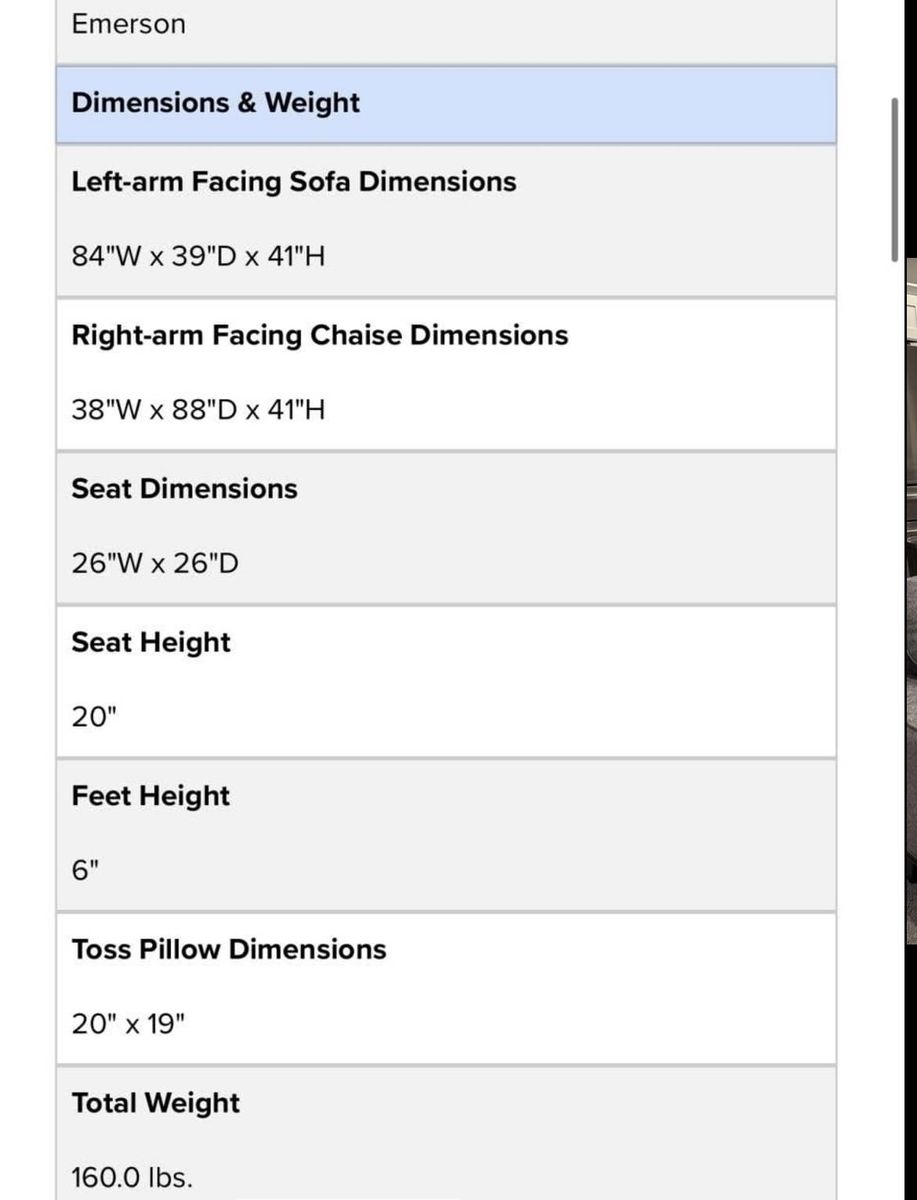Select the Seat Dimensions heading
Screen dimensions: 917x1200
coord(184,489)
